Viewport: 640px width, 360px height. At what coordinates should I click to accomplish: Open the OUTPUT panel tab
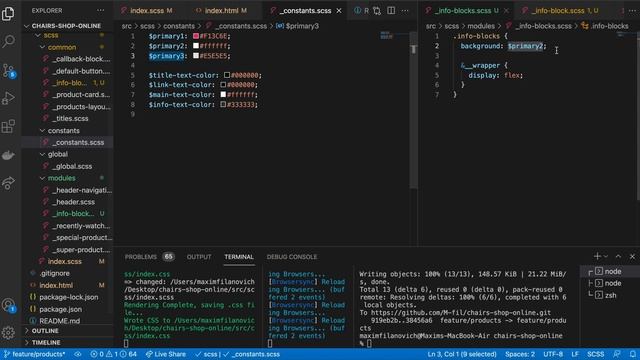[199, 257]
